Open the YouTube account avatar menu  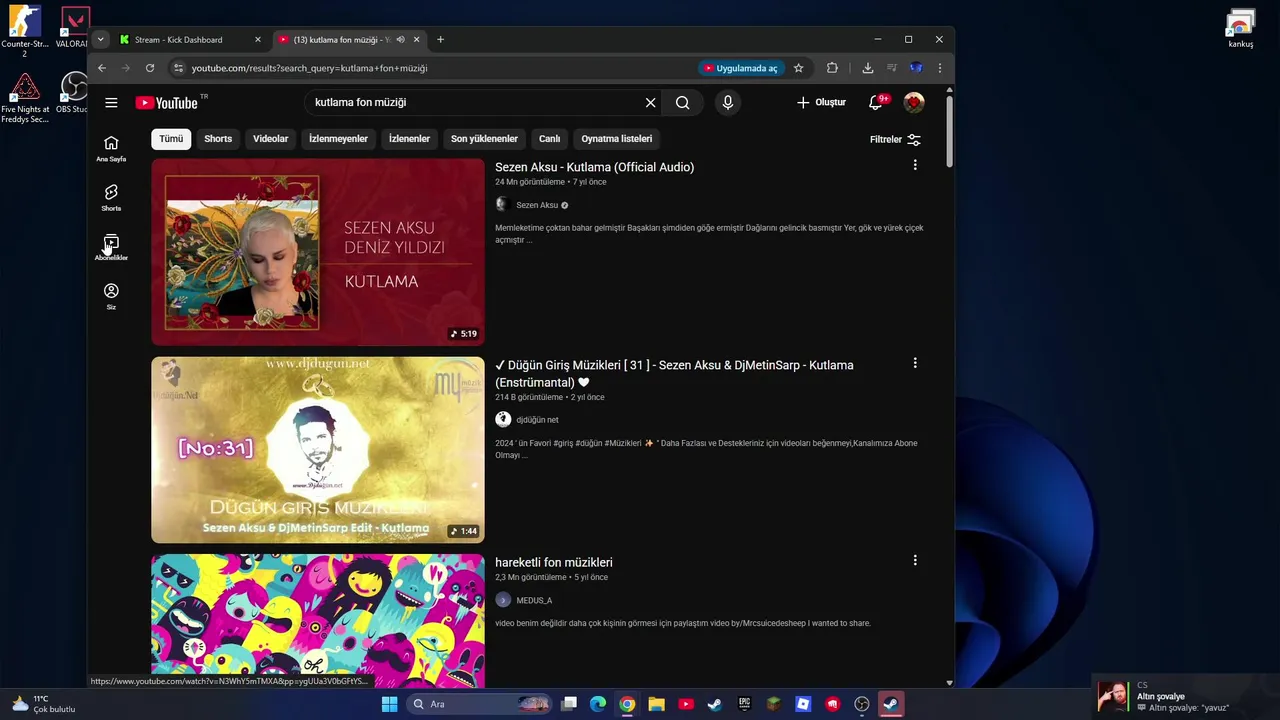[914, 102]
